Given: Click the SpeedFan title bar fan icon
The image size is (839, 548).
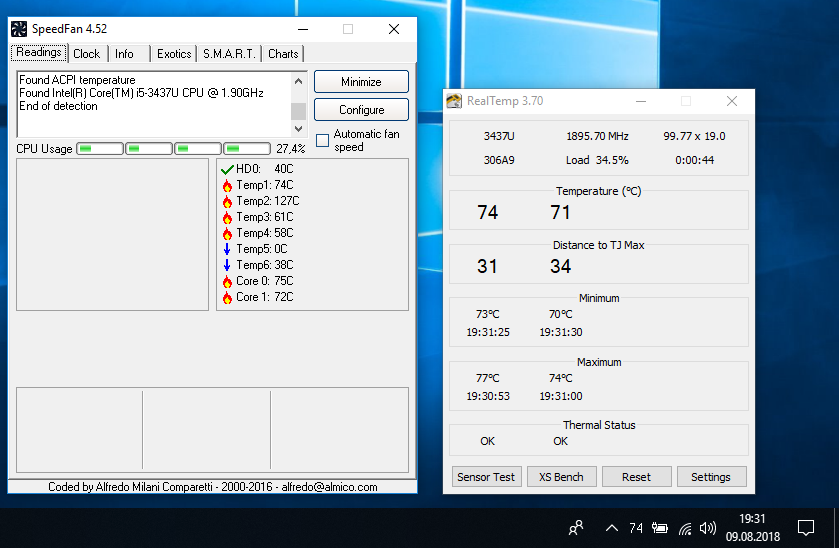Looking at the screenshot, I should click(x=19, y=29).
